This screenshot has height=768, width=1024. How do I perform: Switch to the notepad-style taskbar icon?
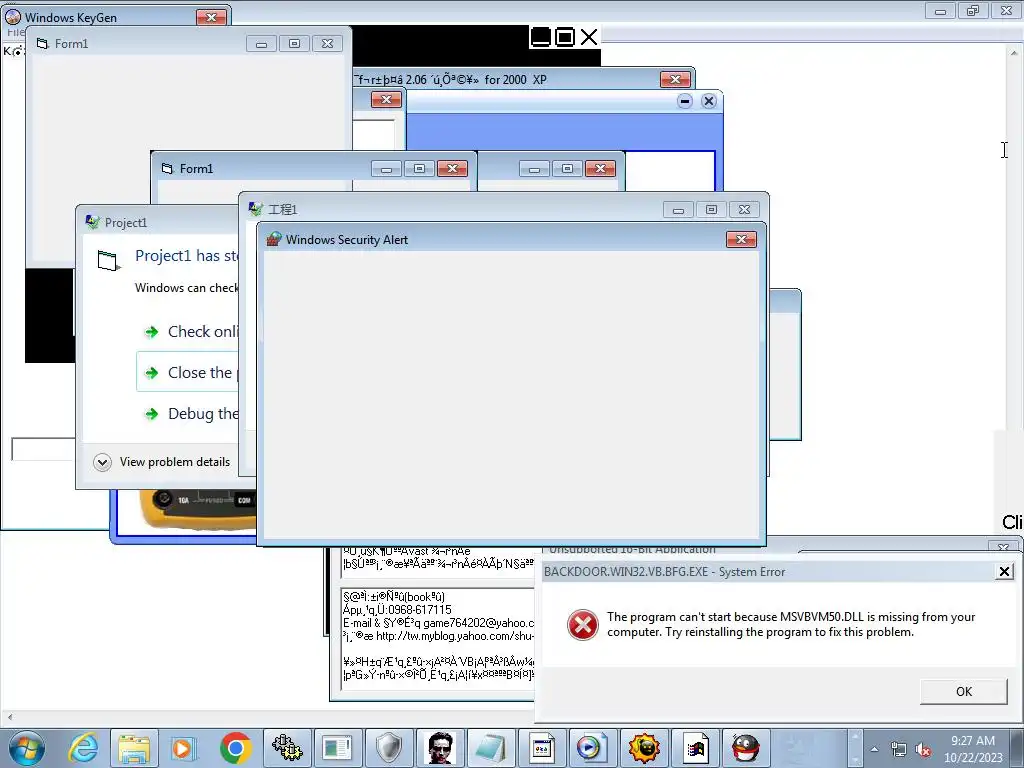click(x=490, y=748)
